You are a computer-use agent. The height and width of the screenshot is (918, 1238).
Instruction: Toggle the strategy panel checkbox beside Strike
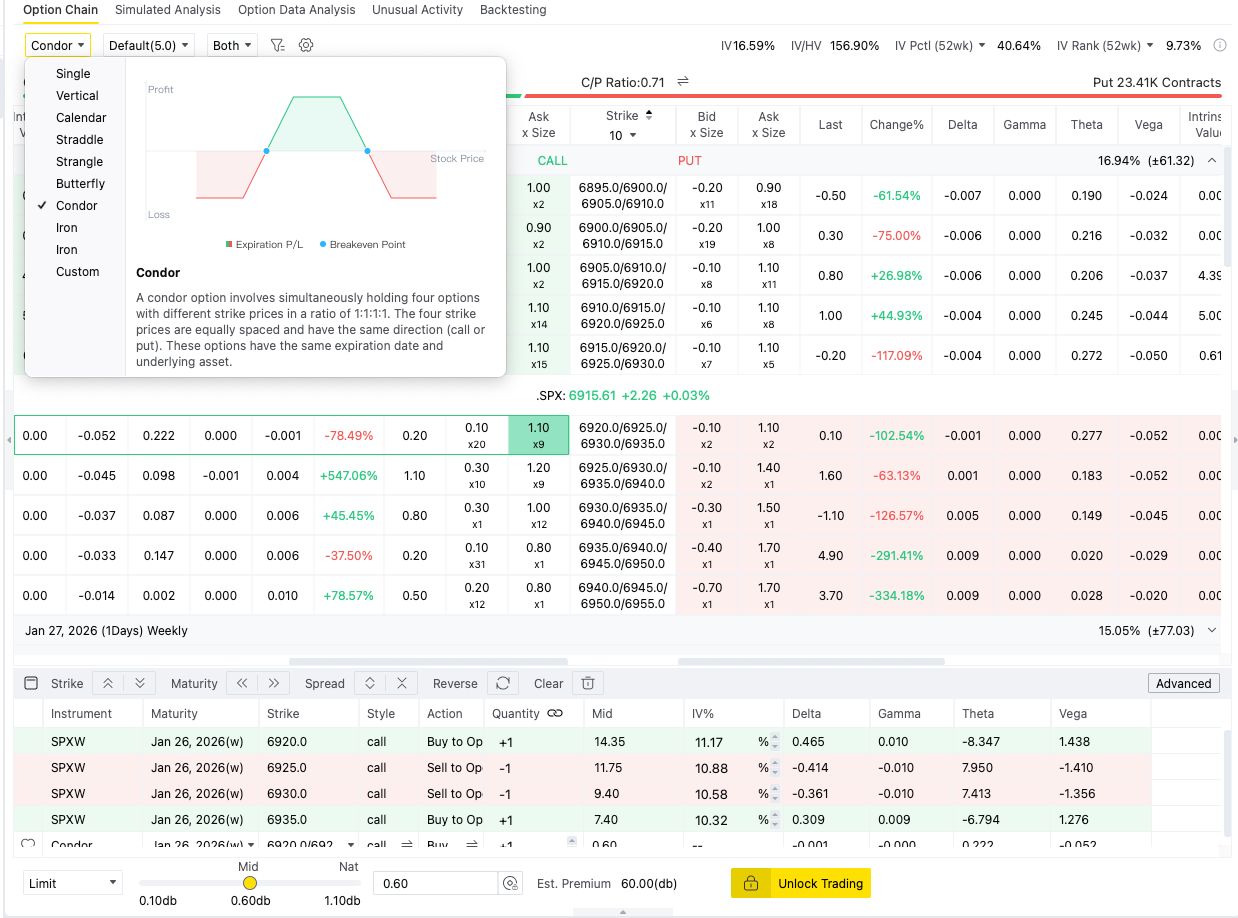tap(31, 683)
